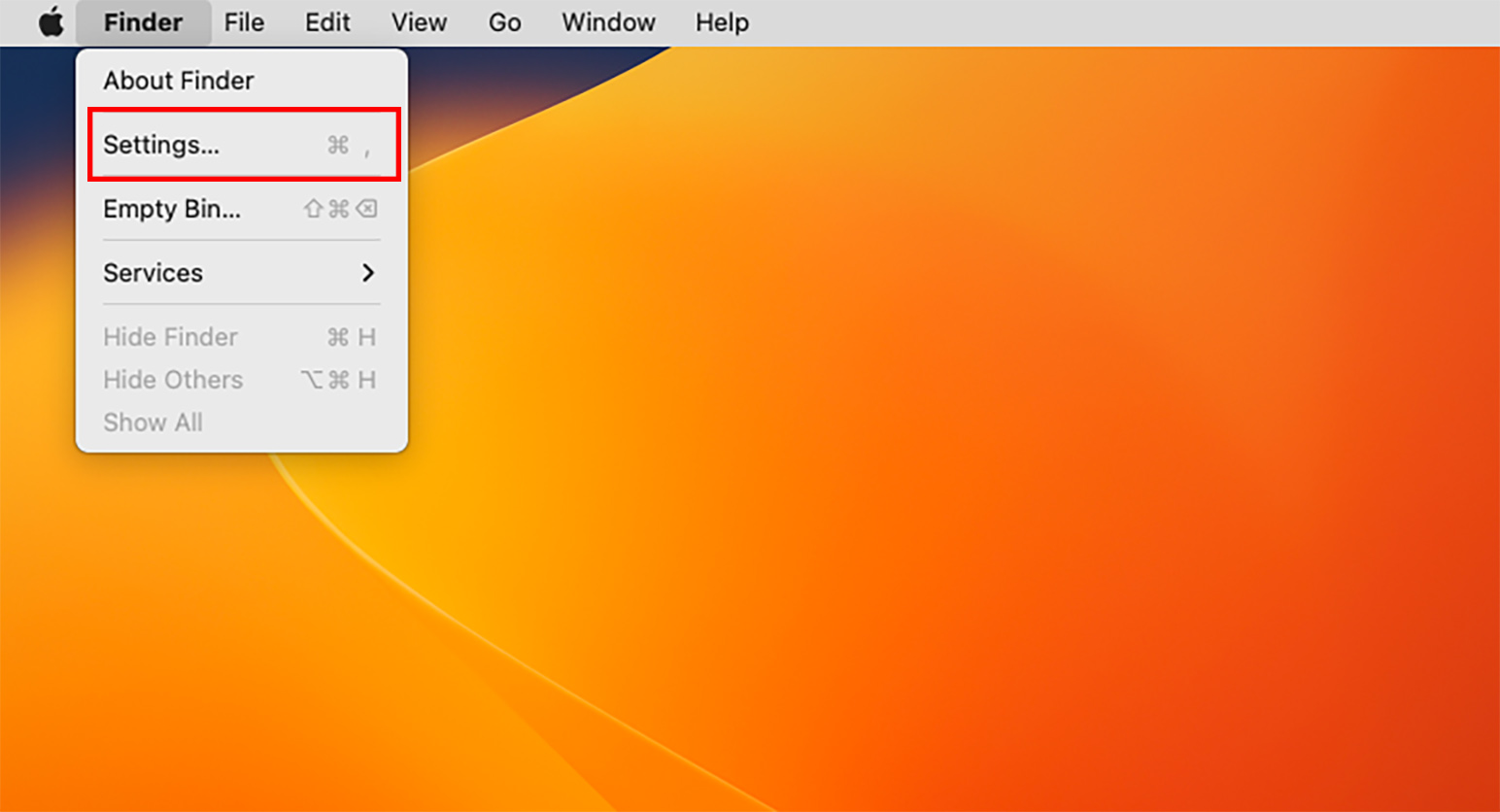Open the Help menu

pos(722,21)
